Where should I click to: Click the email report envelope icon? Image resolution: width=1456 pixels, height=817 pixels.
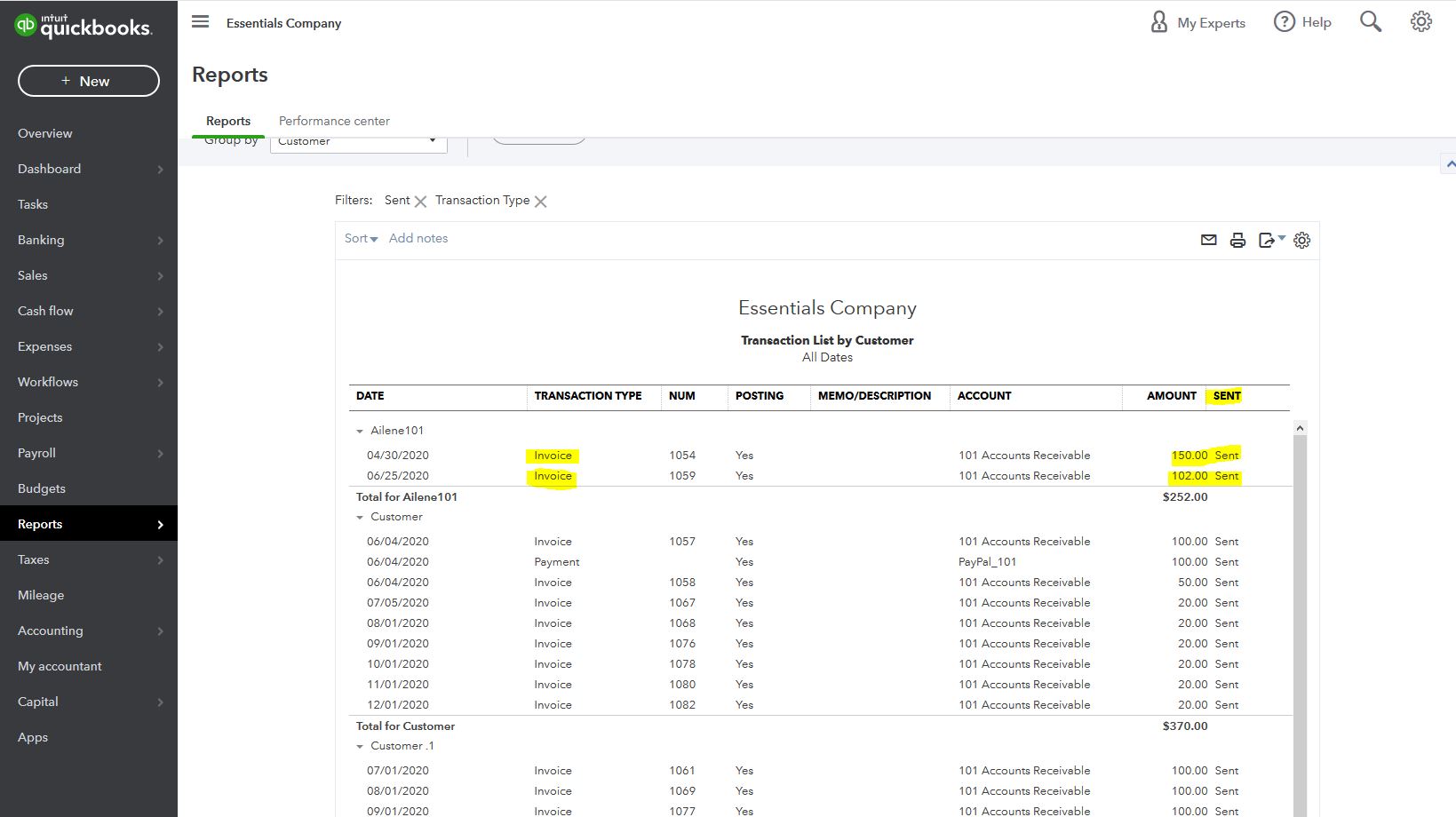(x=1208, y=240)
